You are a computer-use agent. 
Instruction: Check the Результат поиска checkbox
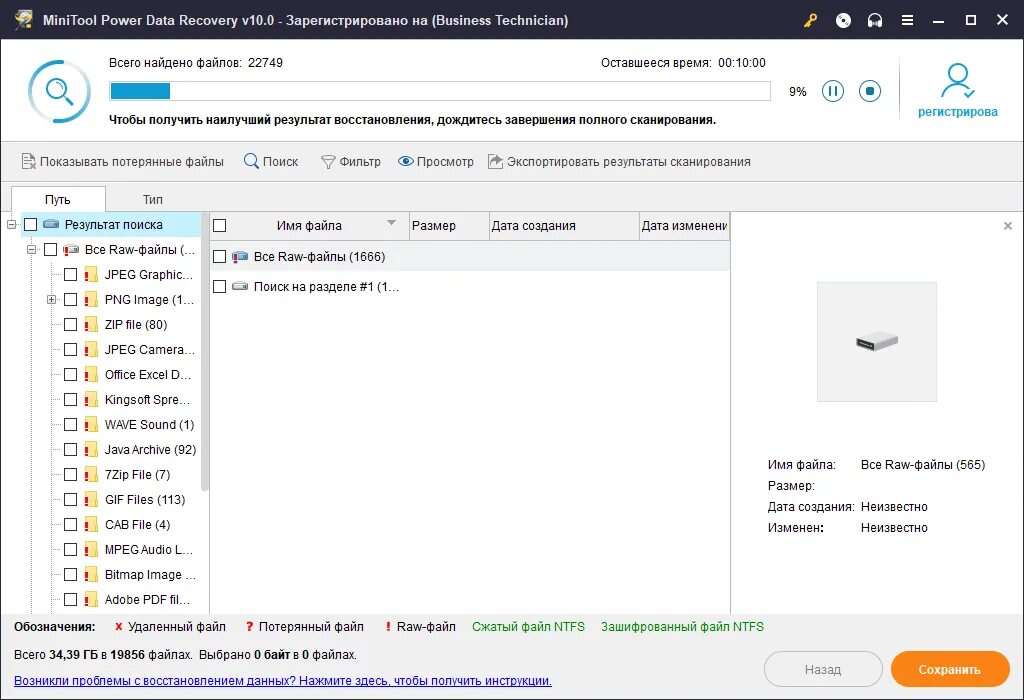point(31,225)
